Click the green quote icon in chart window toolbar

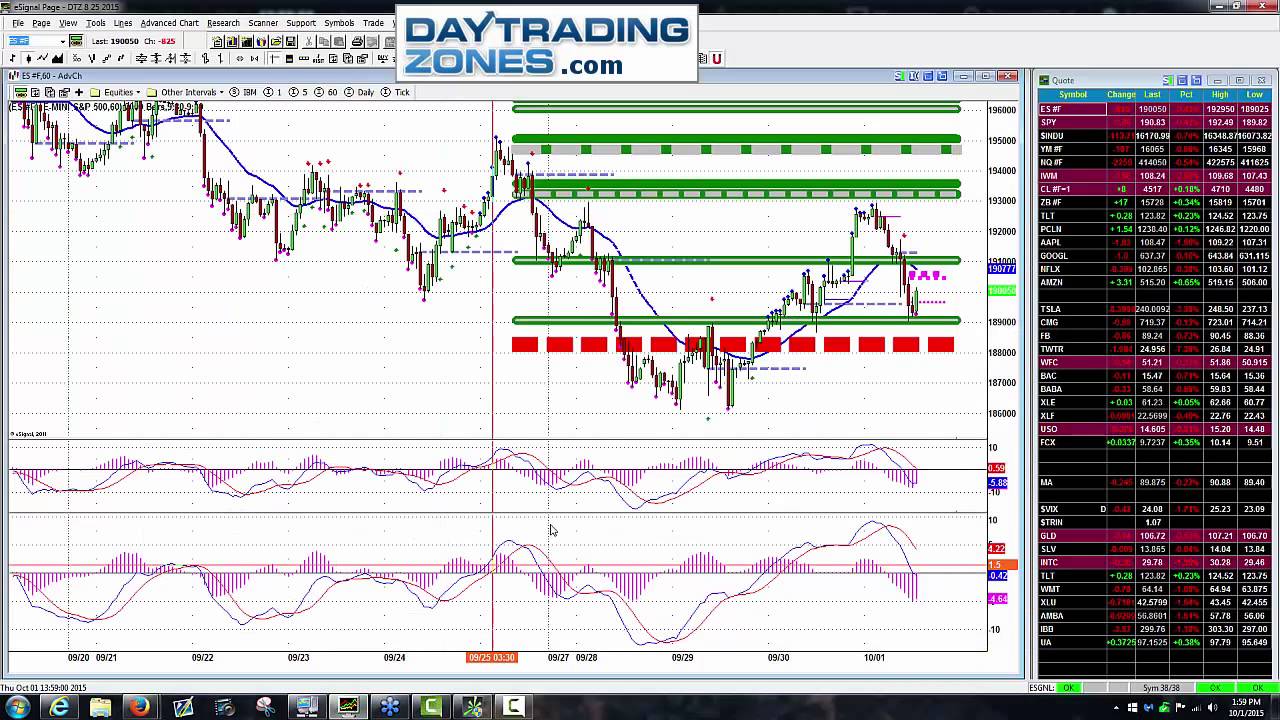click(21, 92)
